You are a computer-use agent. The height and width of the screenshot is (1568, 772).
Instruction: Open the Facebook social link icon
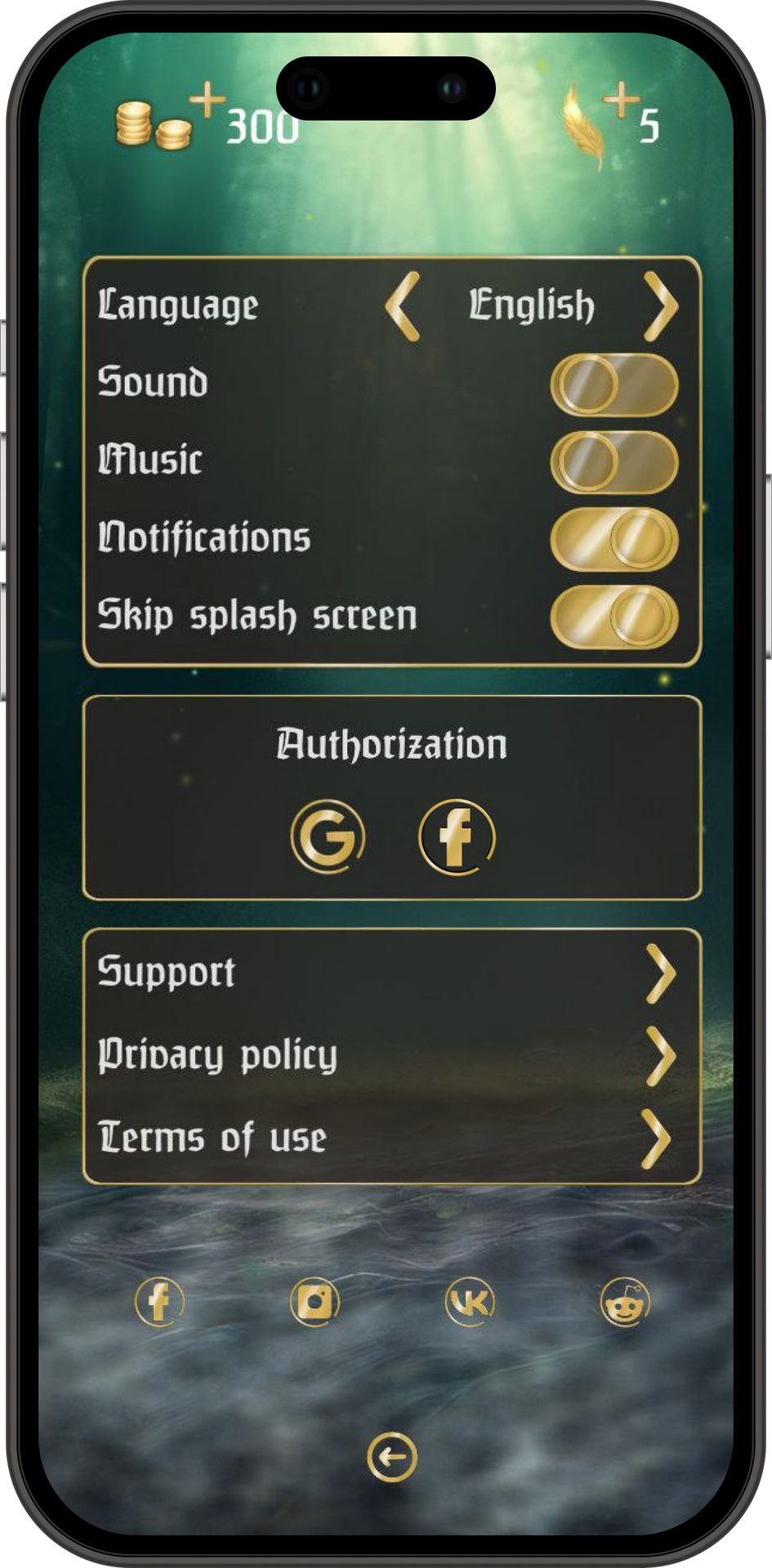click(159, 1301)
